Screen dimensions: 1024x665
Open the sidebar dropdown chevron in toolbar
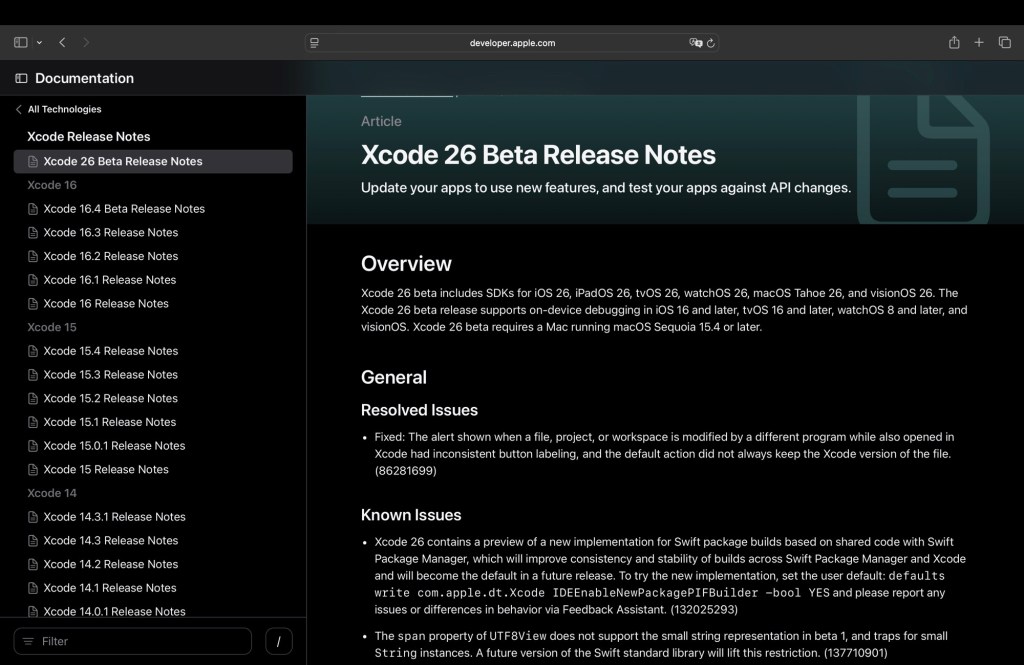click(x=39, y=43)
